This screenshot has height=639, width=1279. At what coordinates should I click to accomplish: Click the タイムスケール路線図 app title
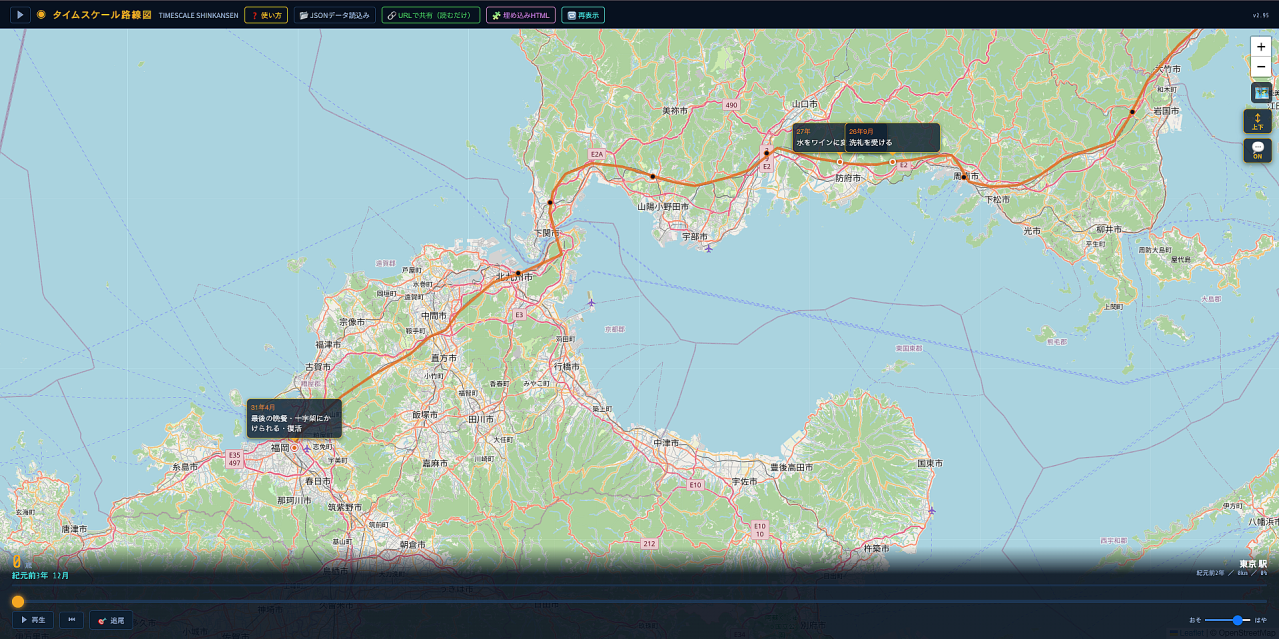pyautogui.click(x=101, y=15)
